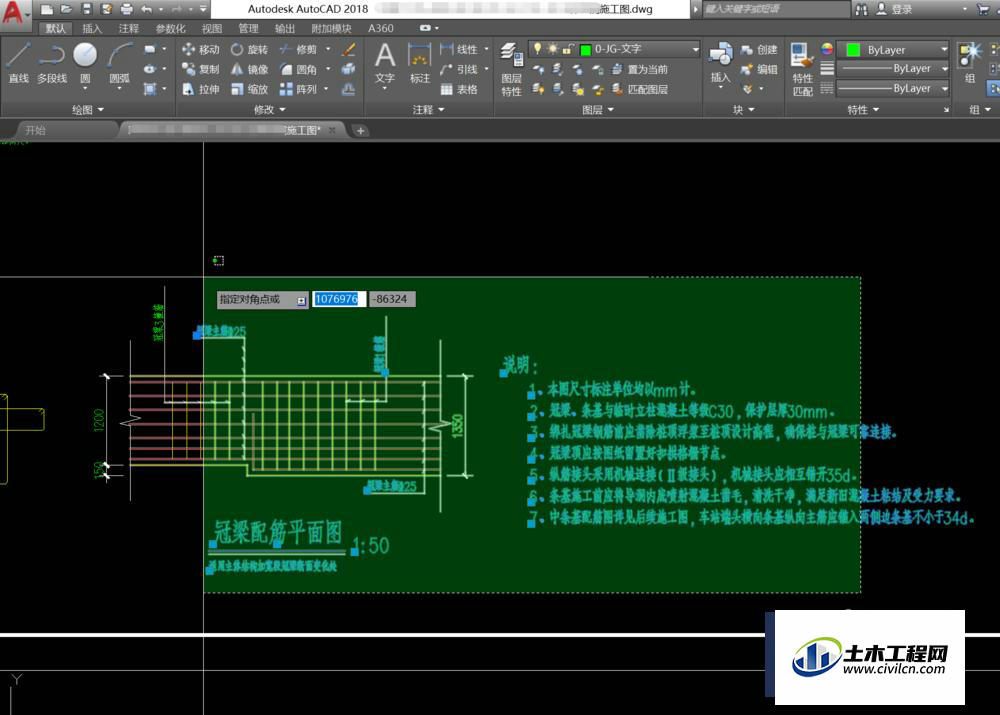
Task: Click the 拉伸 (Stretch) tool
Action: pos(201,89)
